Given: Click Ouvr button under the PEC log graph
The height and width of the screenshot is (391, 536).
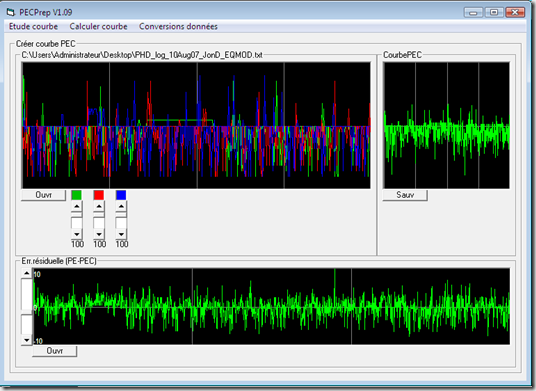Looking at the screenshot, I should 43,195.
